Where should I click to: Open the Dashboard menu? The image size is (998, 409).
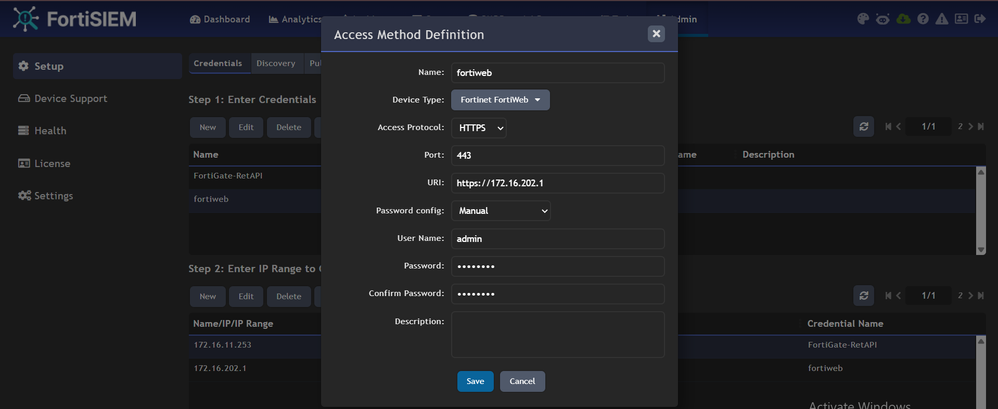click(x=219, y=19)
